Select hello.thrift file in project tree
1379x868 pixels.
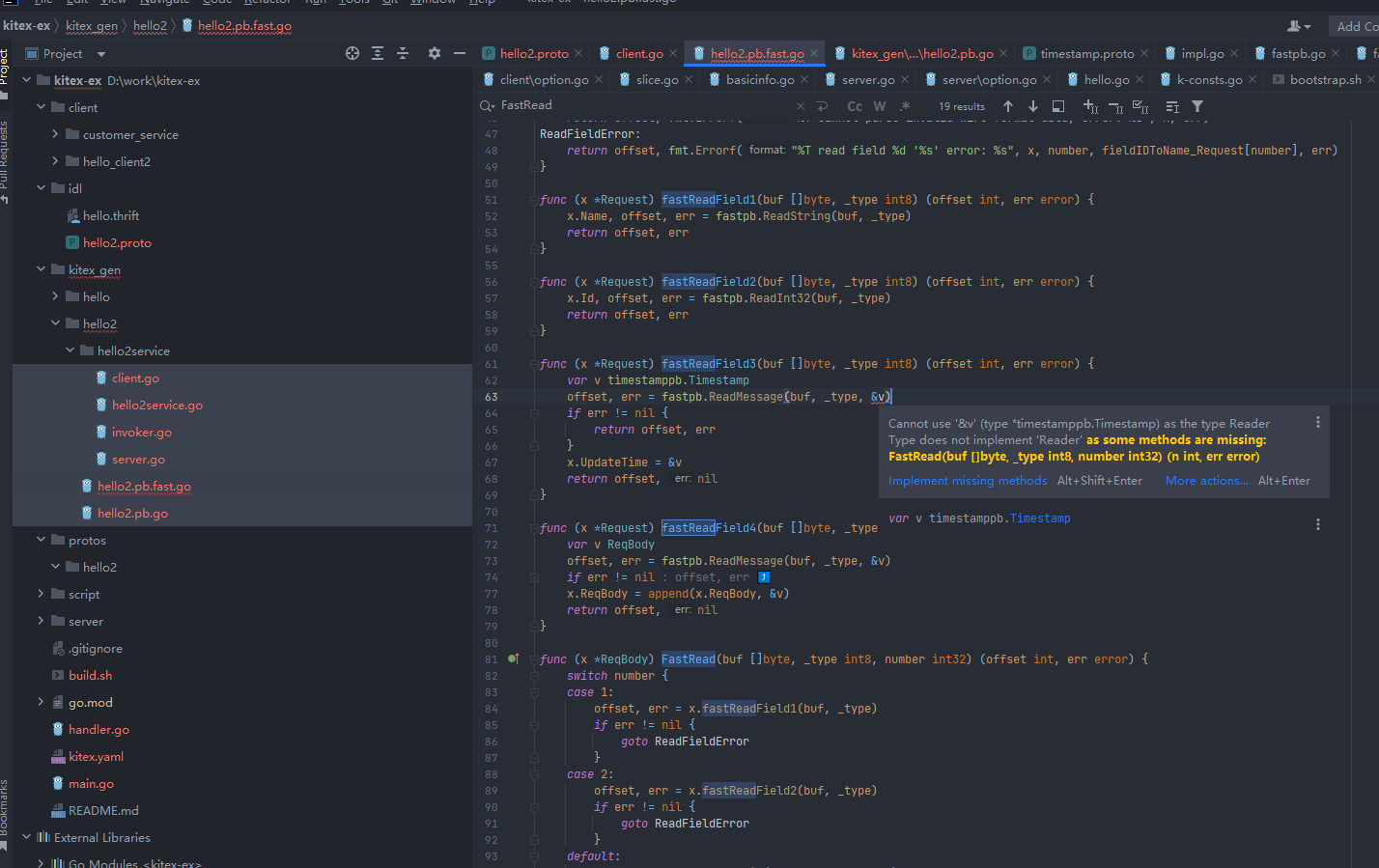[x=111, y=215]
